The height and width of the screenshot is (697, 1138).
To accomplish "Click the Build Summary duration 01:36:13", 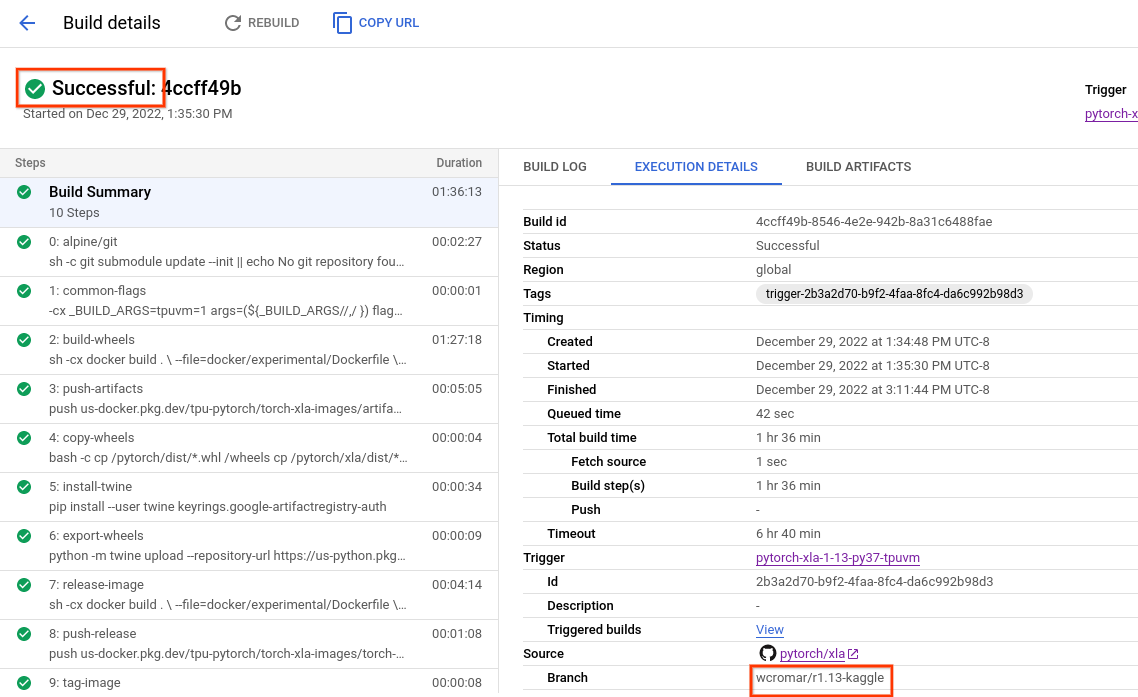I will (x=457, y=192).
